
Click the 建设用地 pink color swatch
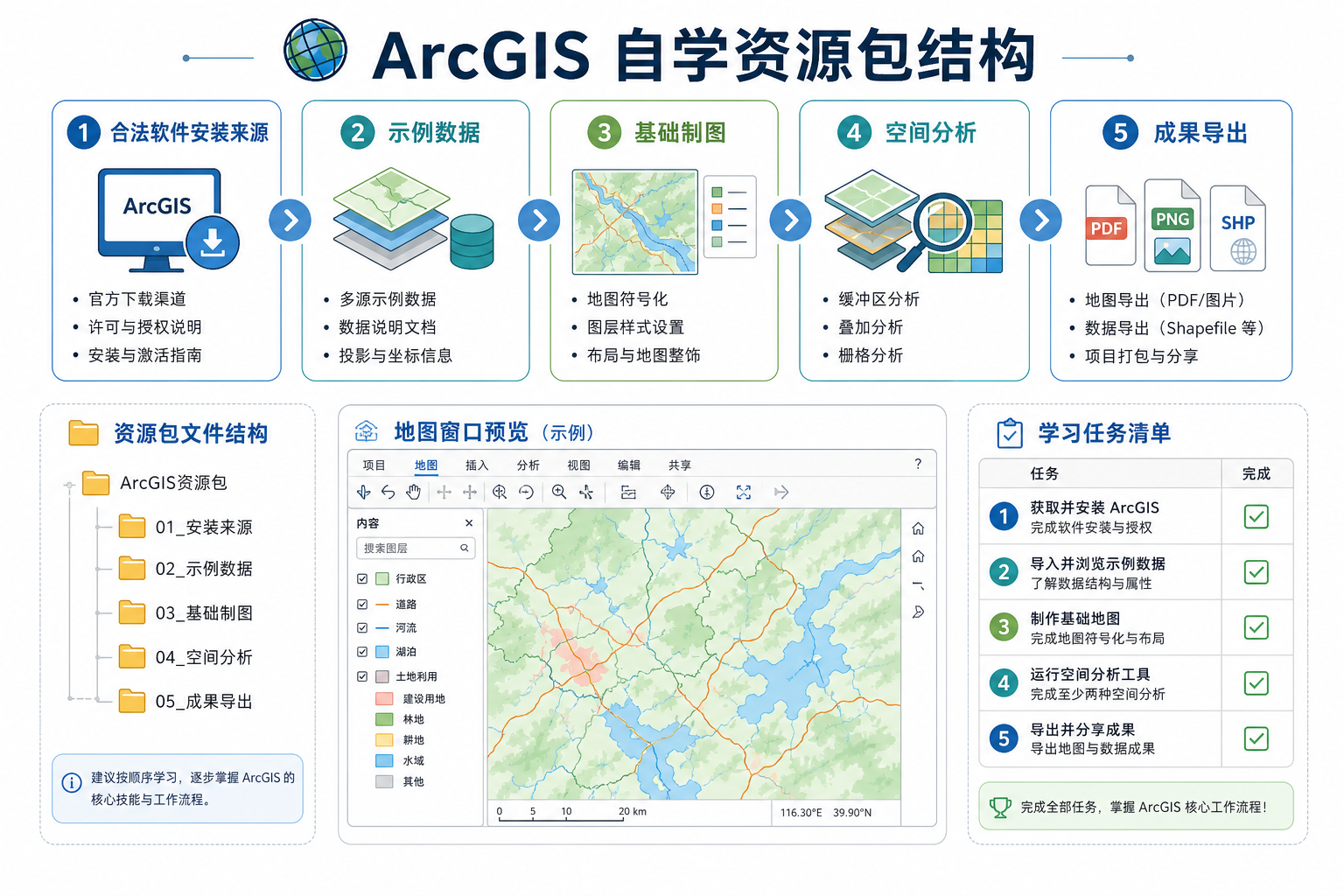(384, 698)
